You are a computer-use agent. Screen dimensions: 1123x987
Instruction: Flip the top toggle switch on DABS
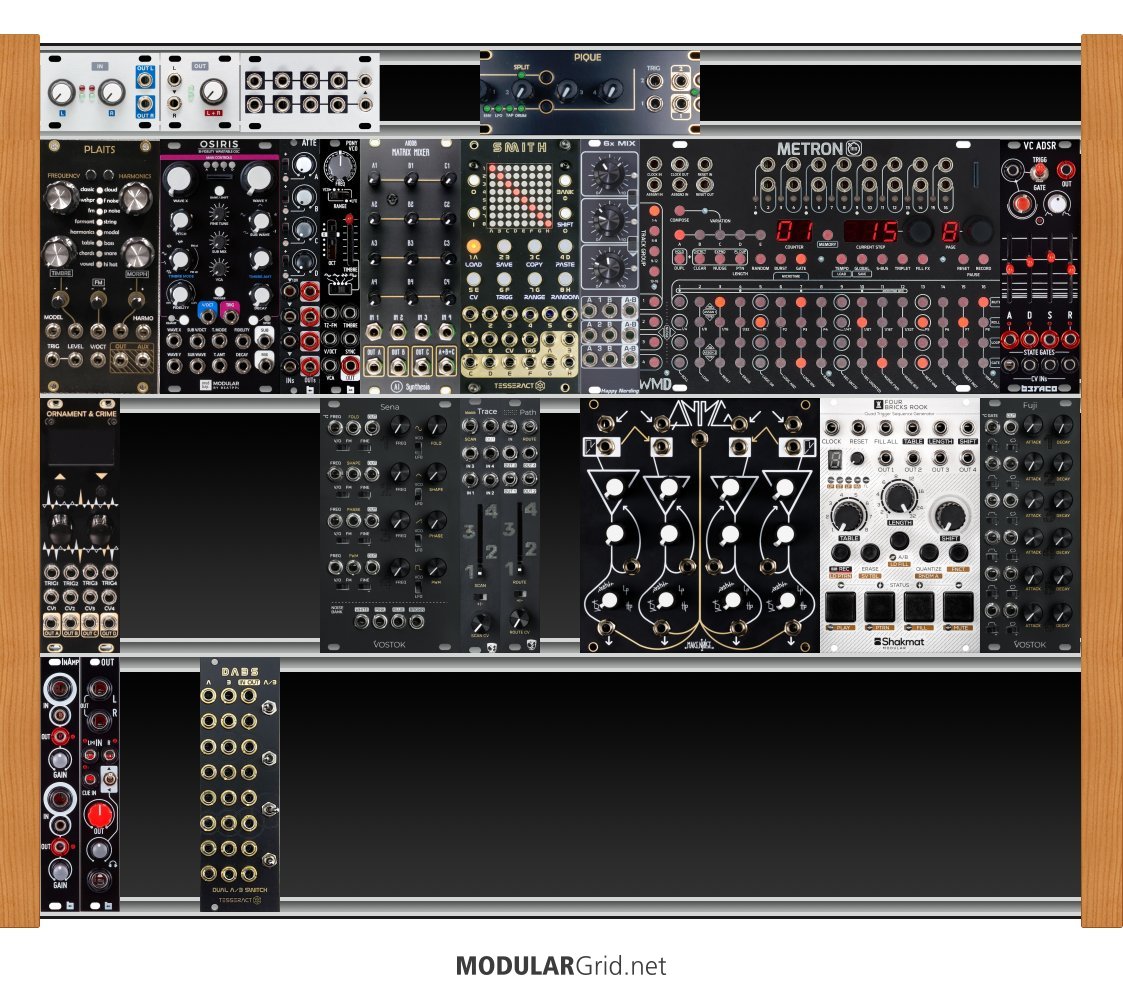click(269, 708)
